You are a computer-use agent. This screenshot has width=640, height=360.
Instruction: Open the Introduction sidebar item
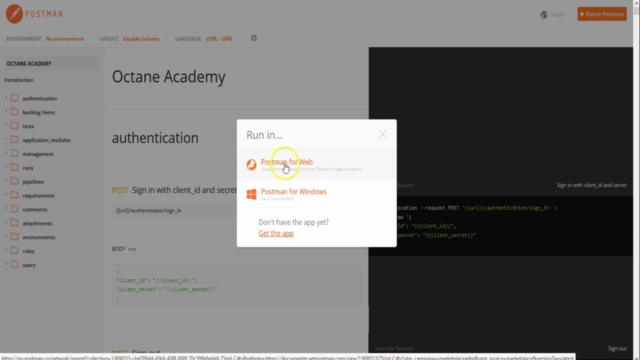point(19,80)
